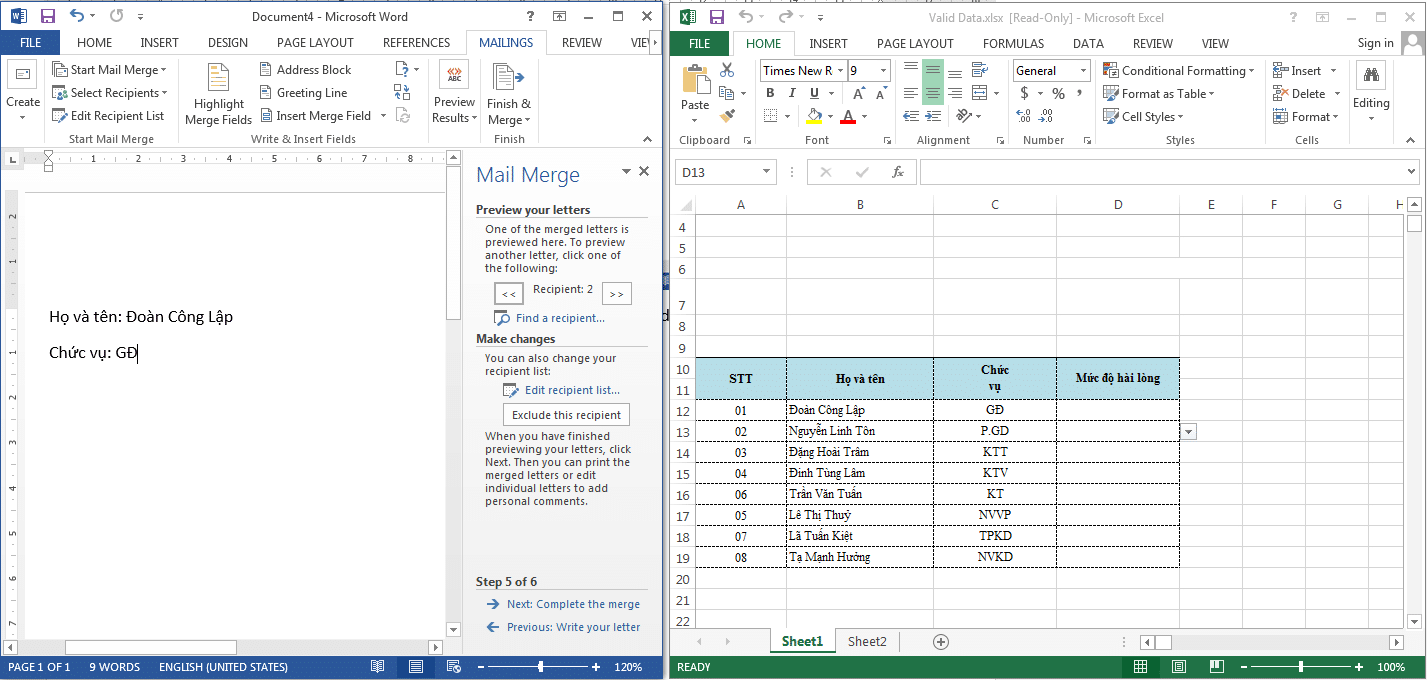Apply Italic formatting in Excel
This screenshot has width=1427, height=680.
(794, 93)
